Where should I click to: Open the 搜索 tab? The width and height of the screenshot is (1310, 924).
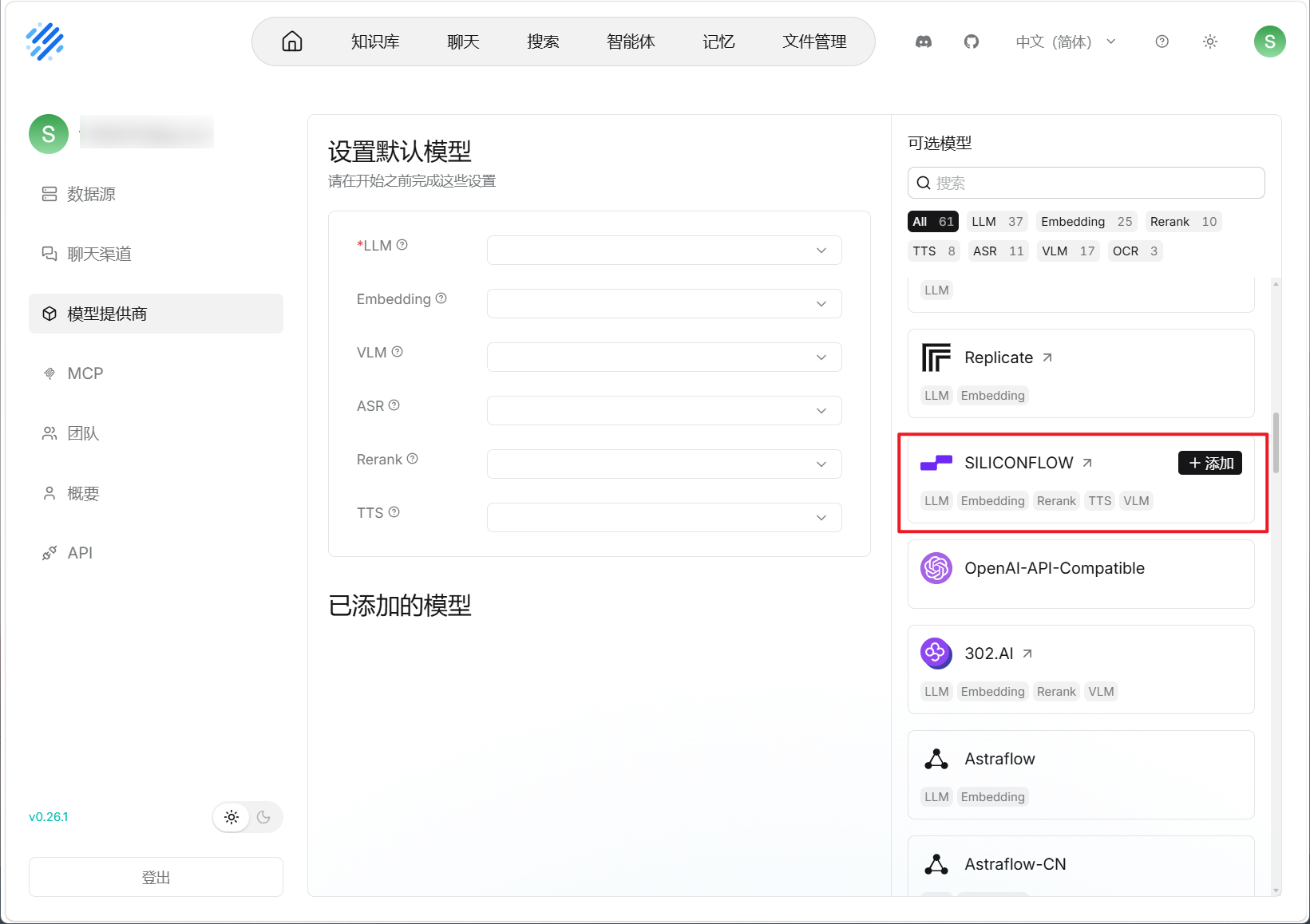coord(543,41)
